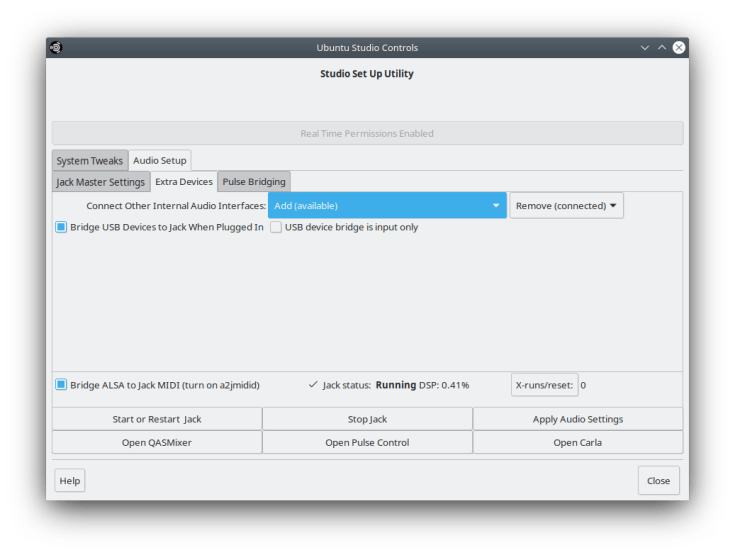Switch to the System Tweaks tab
This screenshot has width=735, height=555.
[x=89, y=160]
